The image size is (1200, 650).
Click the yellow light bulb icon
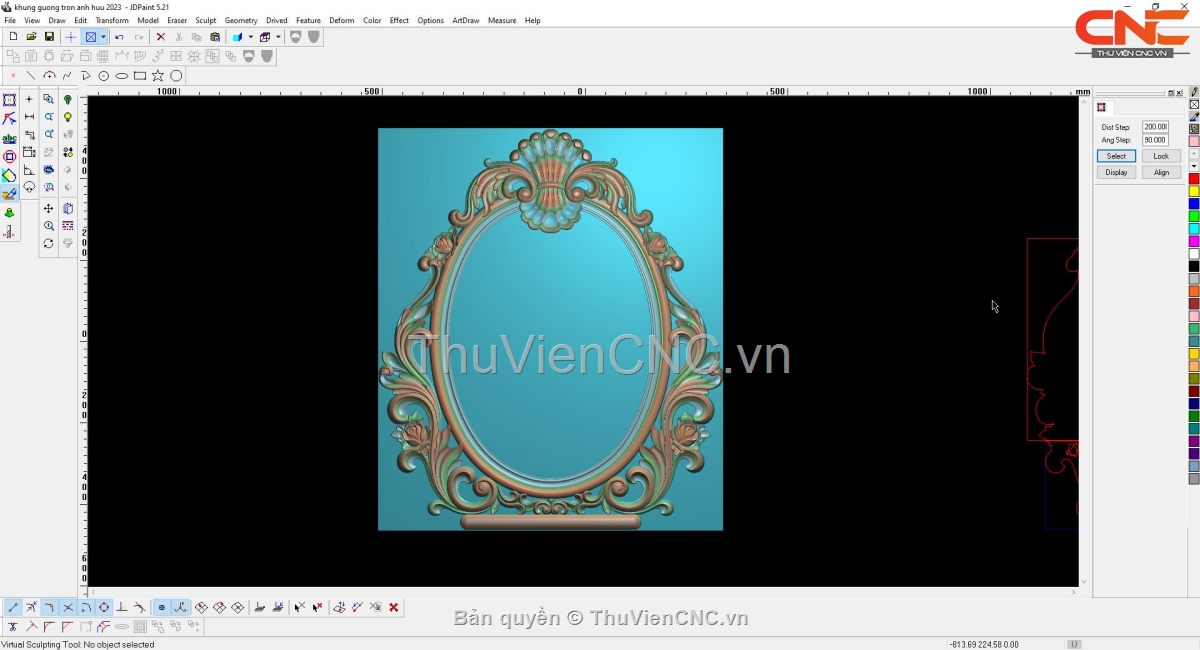point(68,117)
